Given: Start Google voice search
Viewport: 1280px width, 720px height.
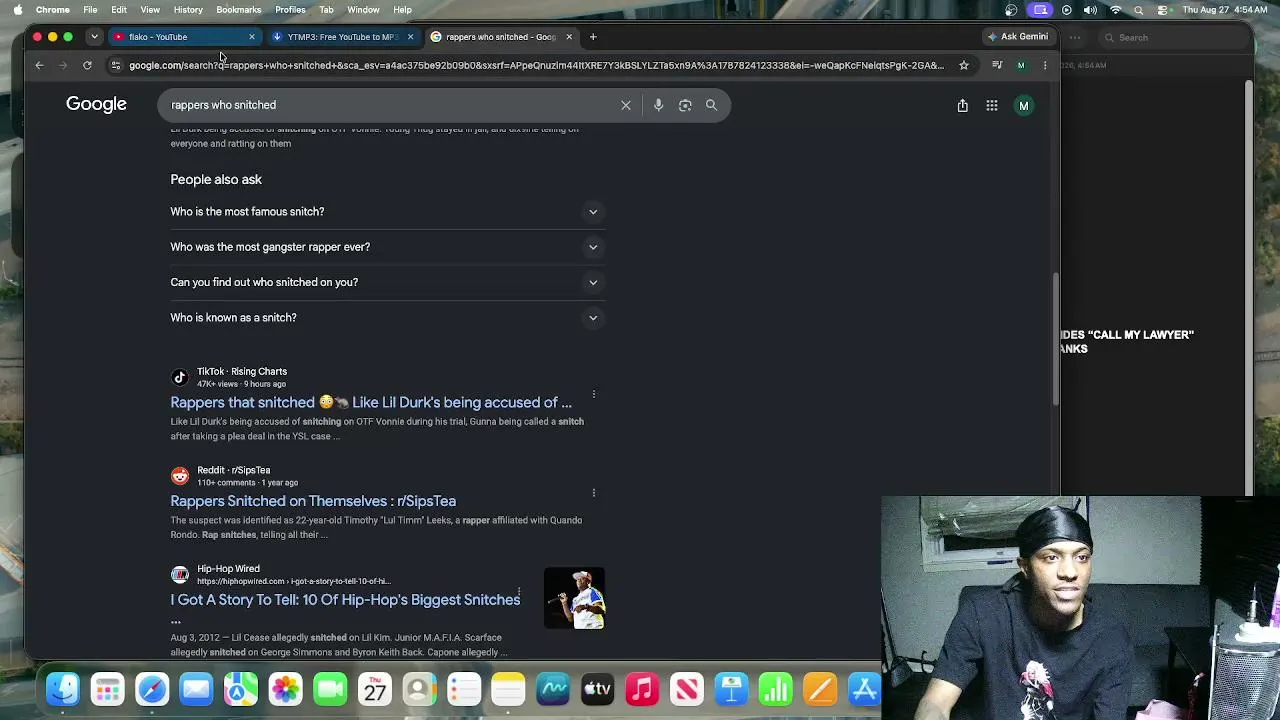Looking at the screenshot, I should pyautogui.click(x=658, y=105).
